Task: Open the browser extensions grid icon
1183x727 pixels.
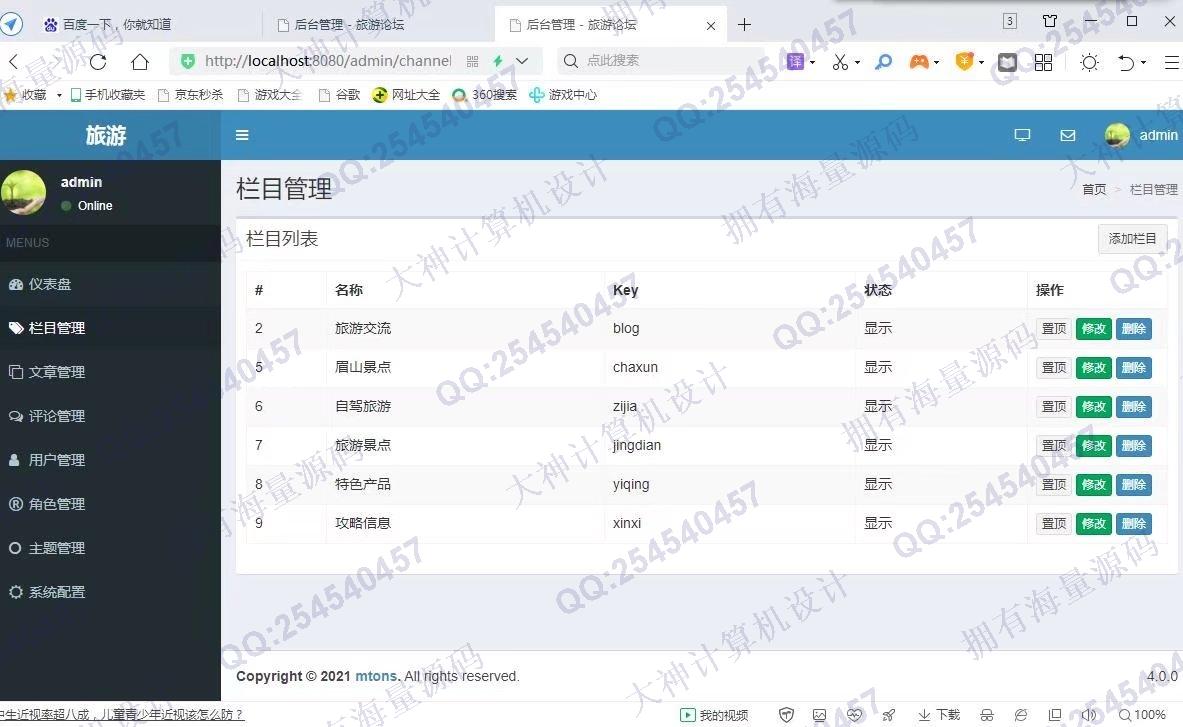Action: click(x=1043, y=62)
